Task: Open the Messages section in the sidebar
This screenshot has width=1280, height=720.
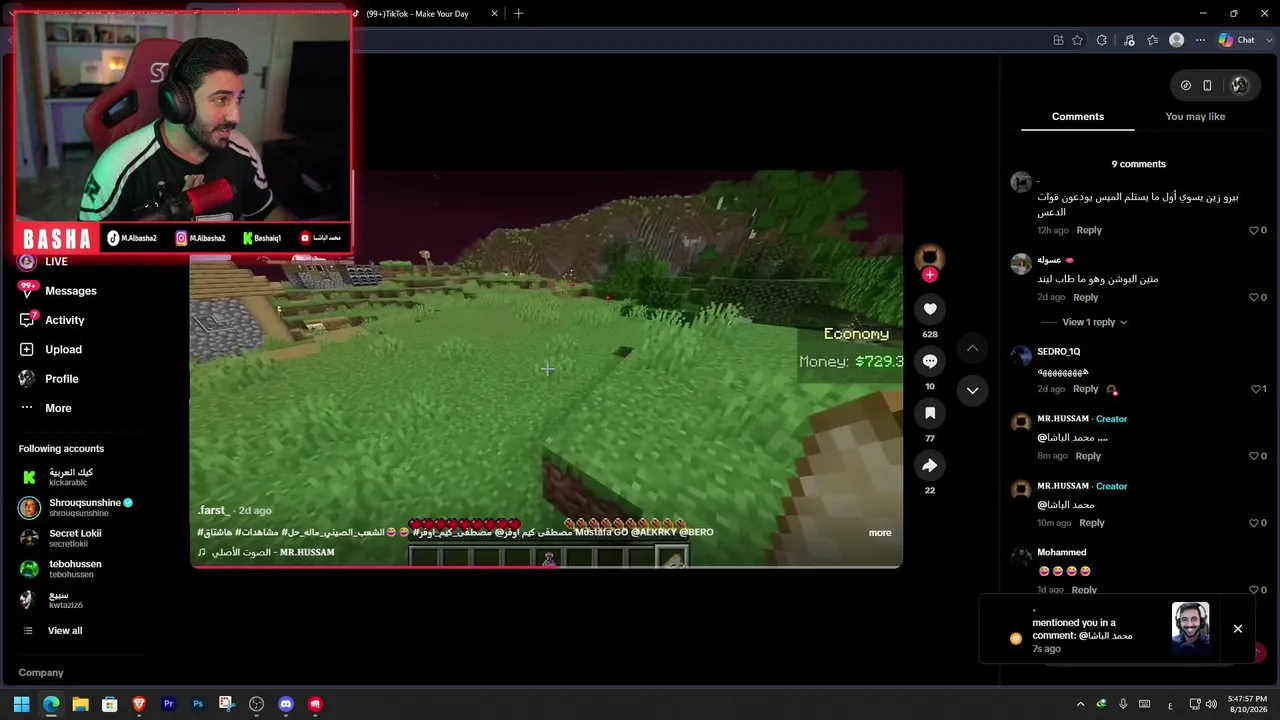Action: click(71, 291)
